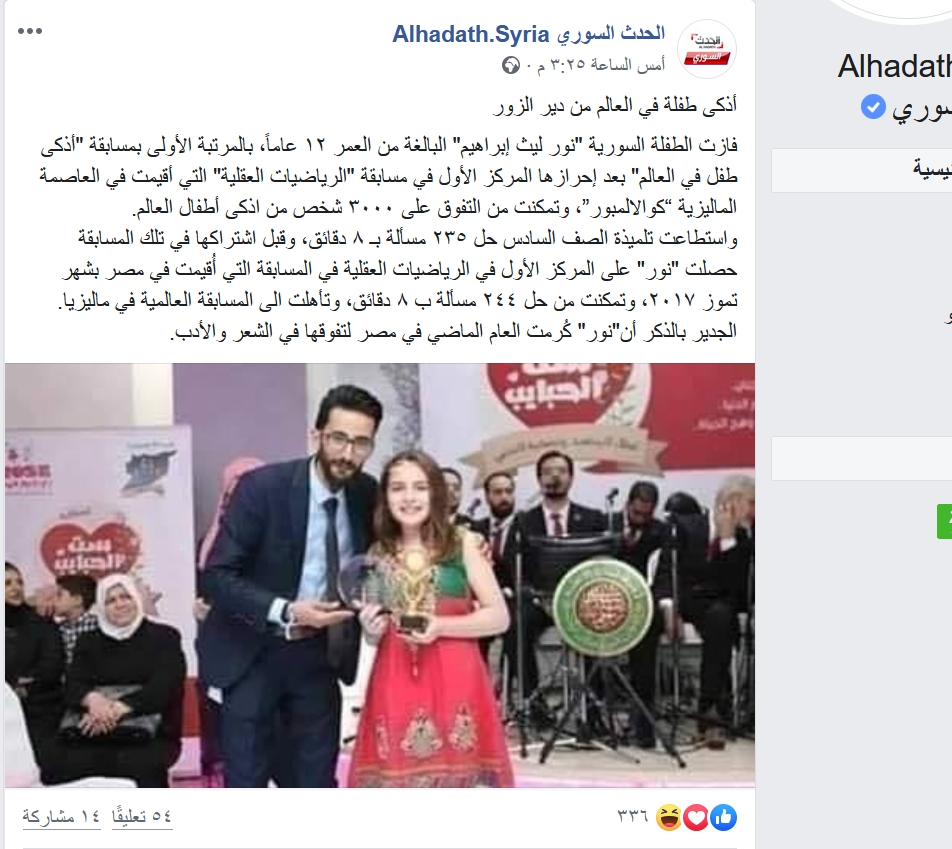
Task: Show the 54 comments on the post
Action: pyautogui.click(x=142, y=816)
